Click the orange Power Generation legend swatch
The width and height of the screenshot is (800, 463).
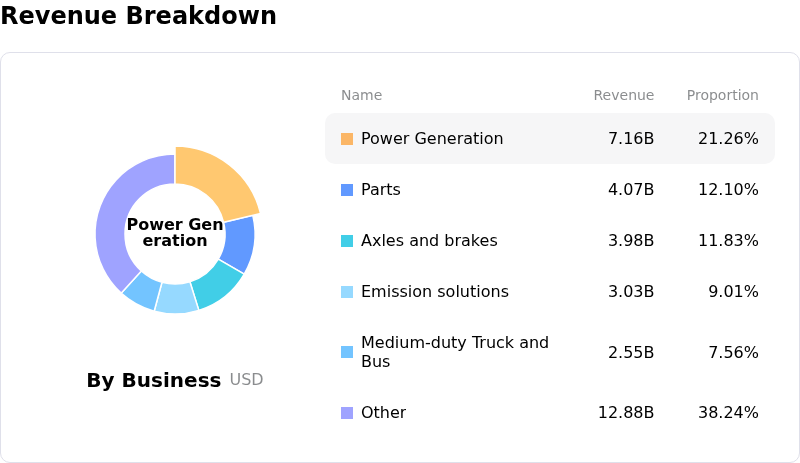click(x=347, y=139)
